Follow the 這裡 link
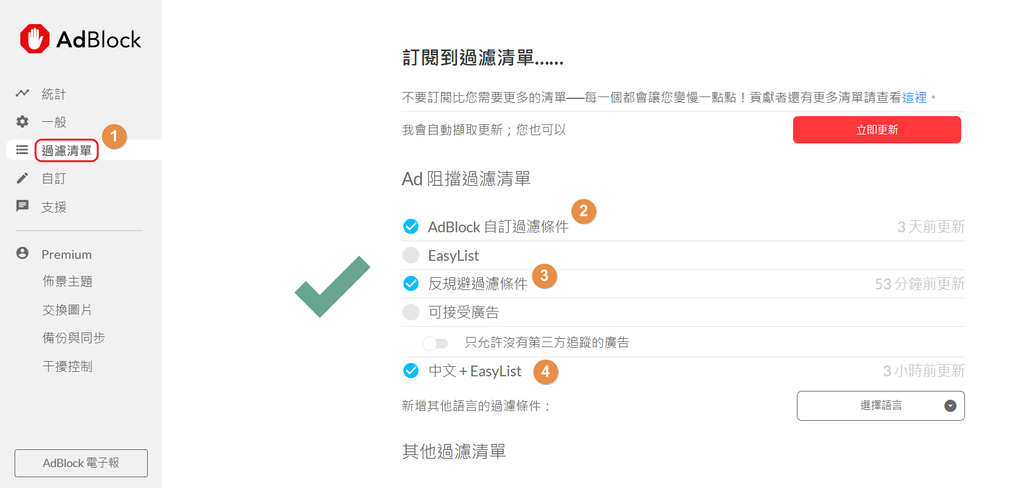1024x488 pixels. click(x=914, y=97)
